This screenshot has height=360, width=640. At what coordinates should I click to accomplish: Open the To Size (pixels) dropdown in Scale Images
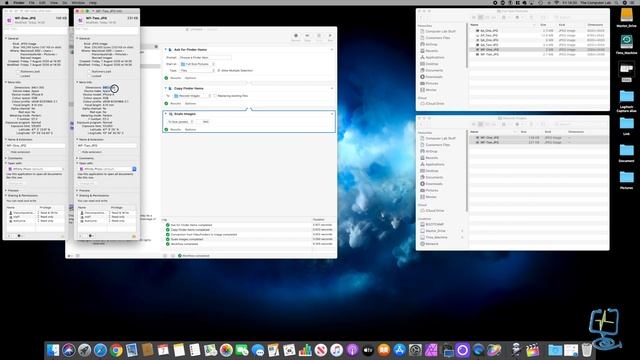(x=180, y=122)
